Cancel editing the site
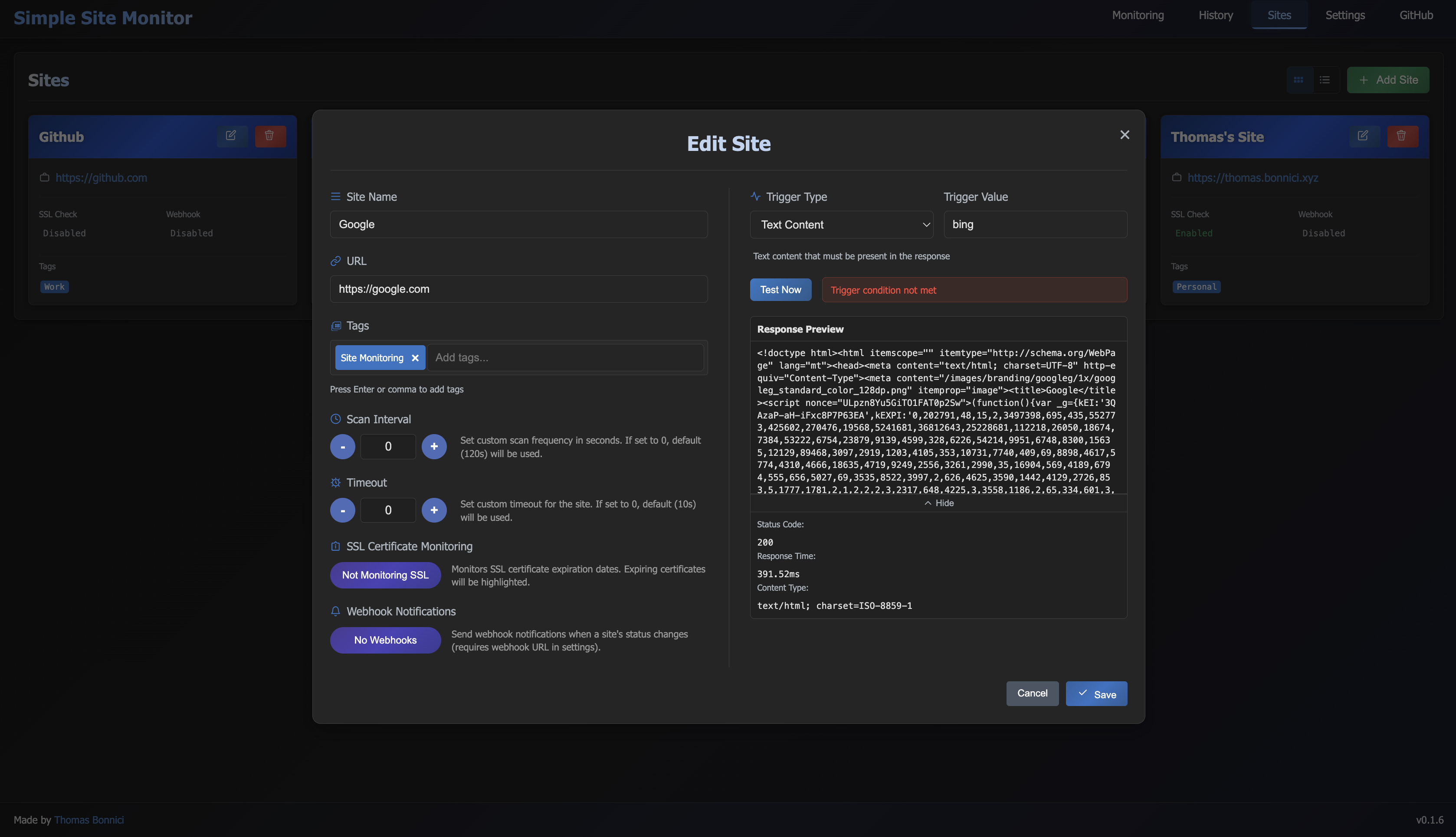Image resolution: width=1456 pixels, height=837 pixels. tap(1032, 694)
